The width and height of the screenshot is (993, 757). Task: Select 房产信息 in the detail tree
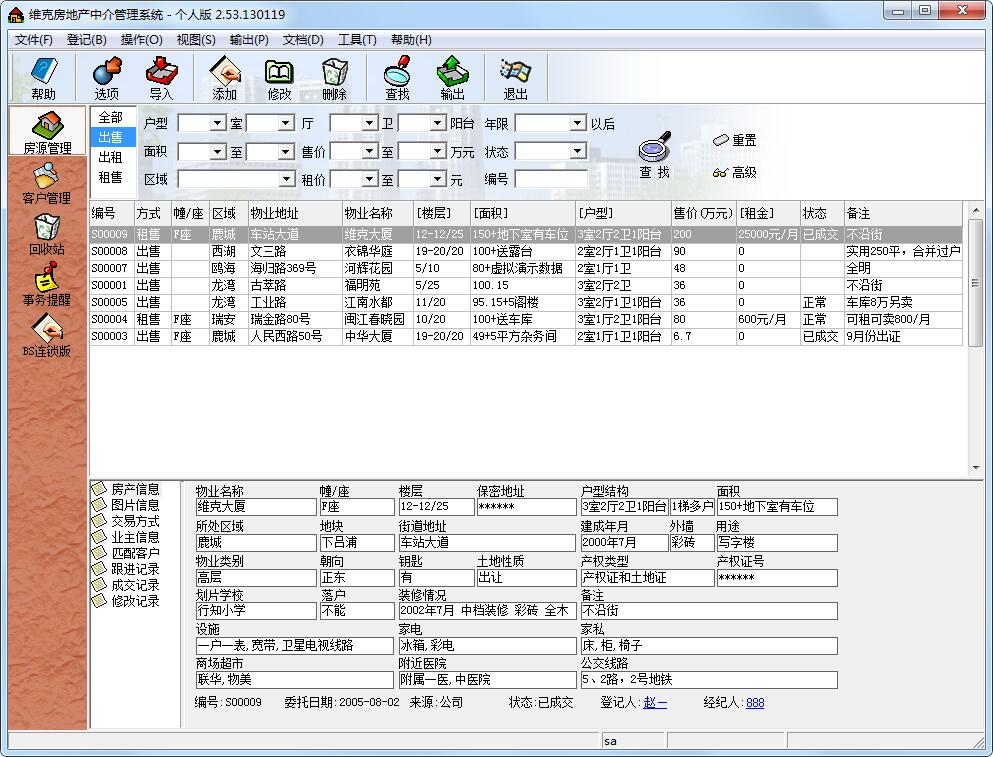pos(127,489)
